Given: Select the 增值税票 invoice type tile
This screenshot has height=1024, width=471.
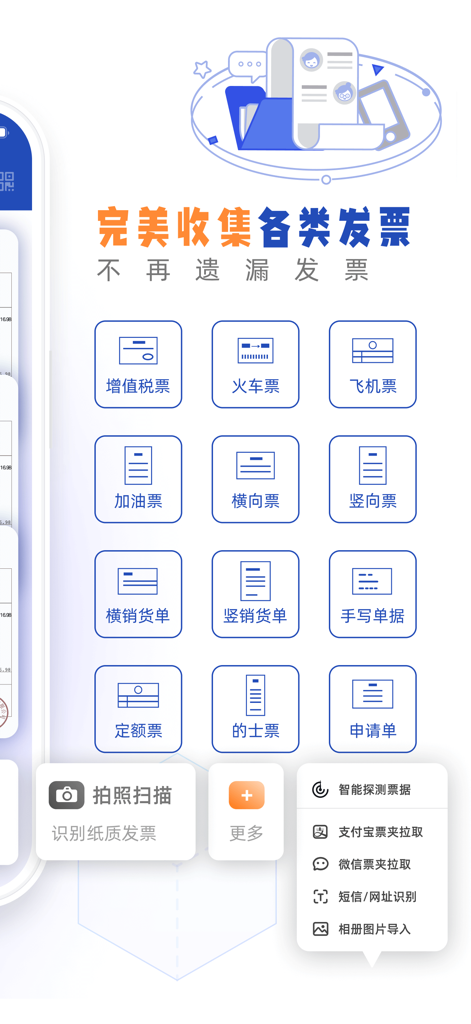Looking at the screenshot, I should [x=138, y=364].
